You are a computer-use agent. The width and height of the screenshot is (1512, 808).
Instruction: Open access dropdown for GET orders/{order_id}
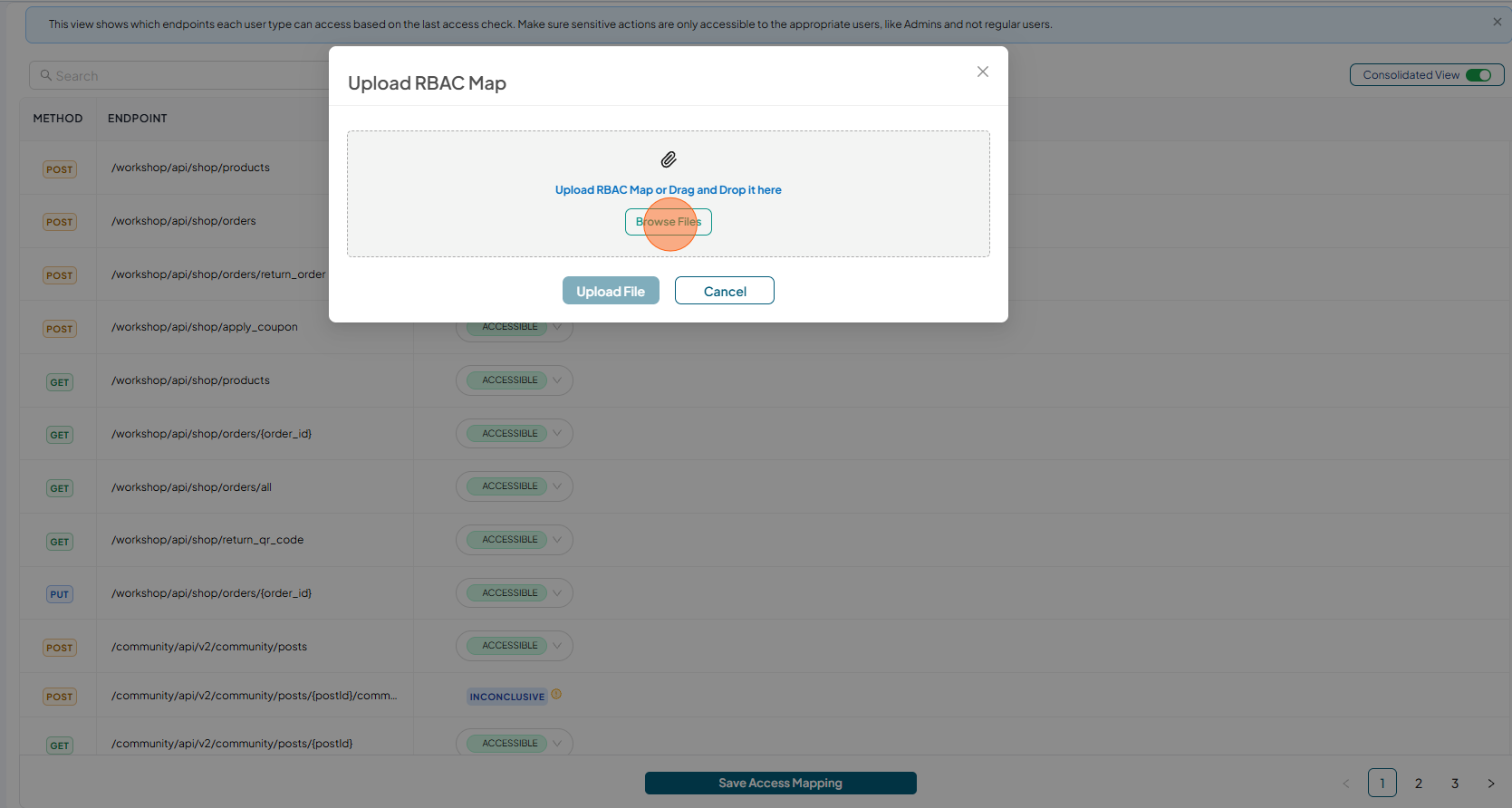point(515,434)
